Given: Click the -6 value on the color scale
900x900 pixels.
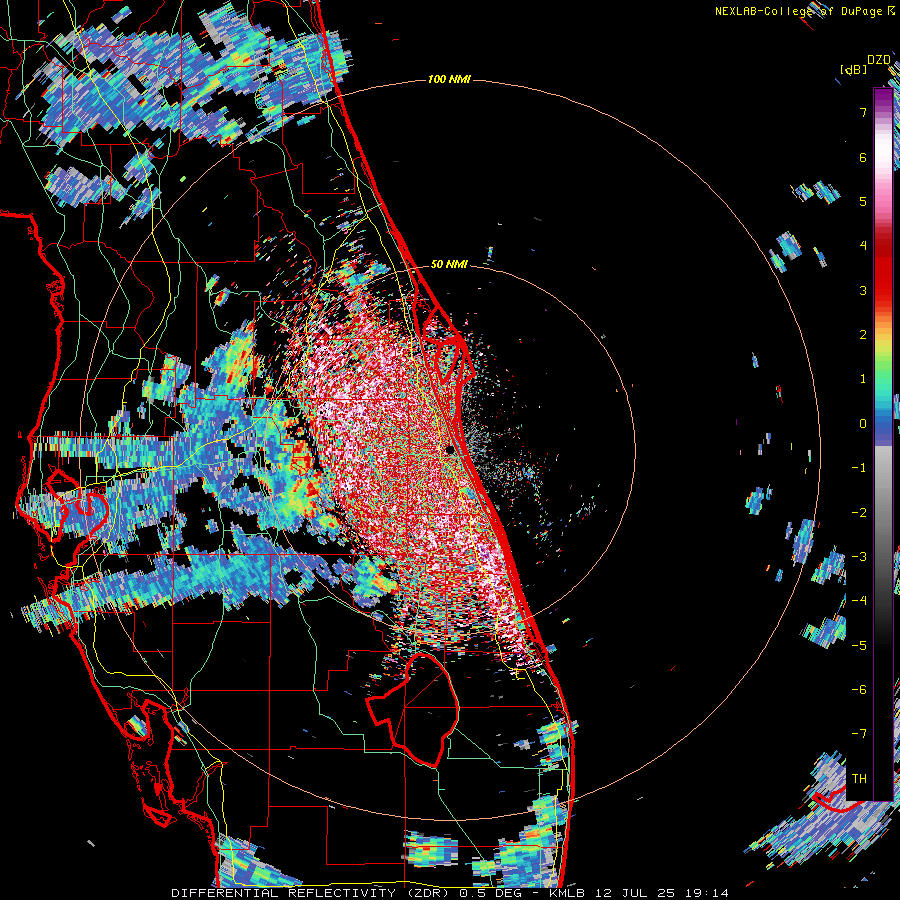Looking at the screenshot, I should point(859,690).
